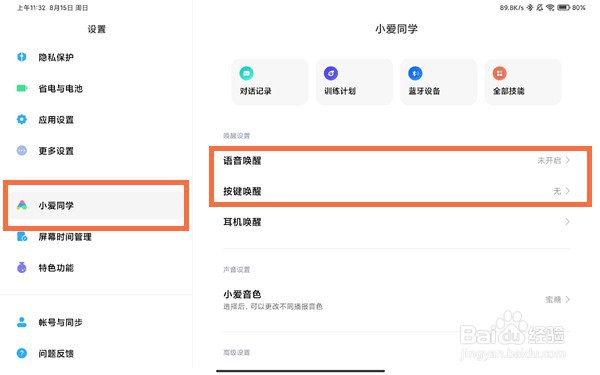Tap the green battery icon for 省电与电池
The image size is (600, 375).
coord(22,88)
